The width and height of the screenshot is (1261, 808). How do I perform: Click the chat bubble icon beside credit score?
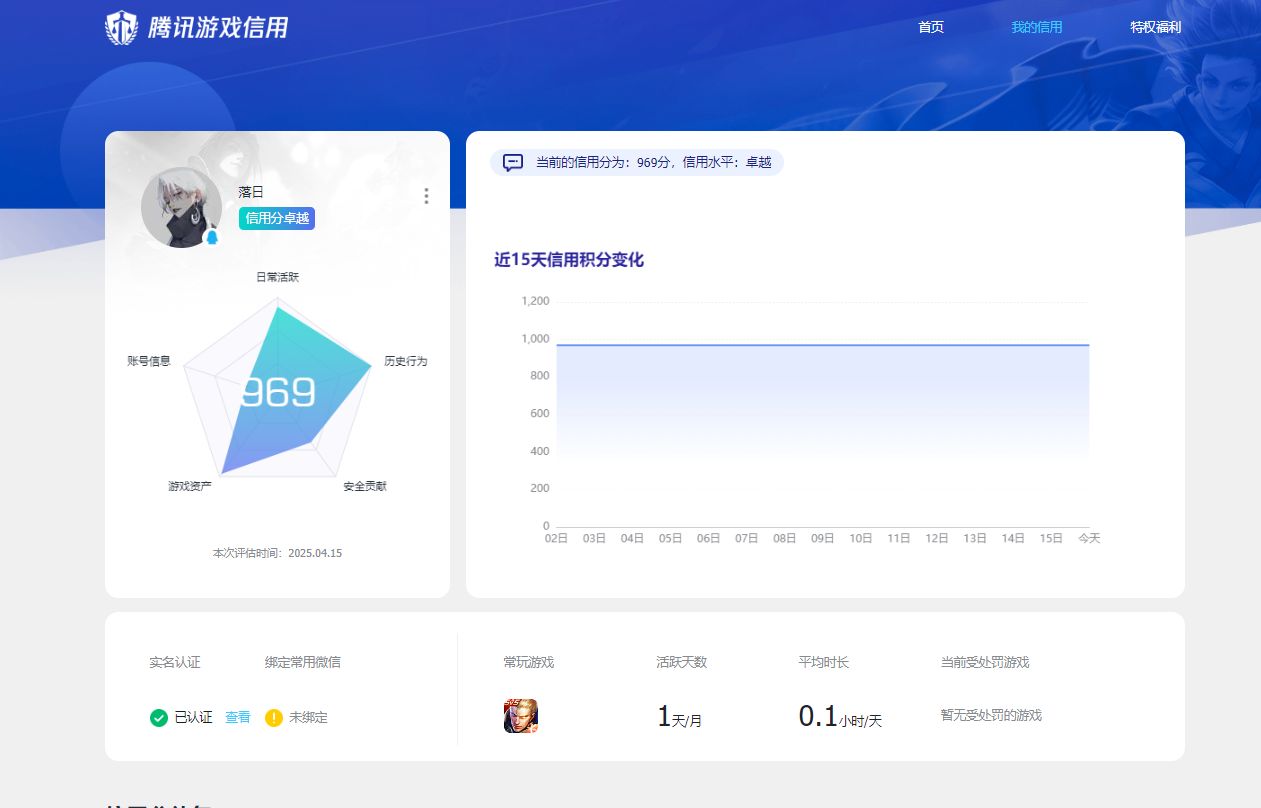513,162
